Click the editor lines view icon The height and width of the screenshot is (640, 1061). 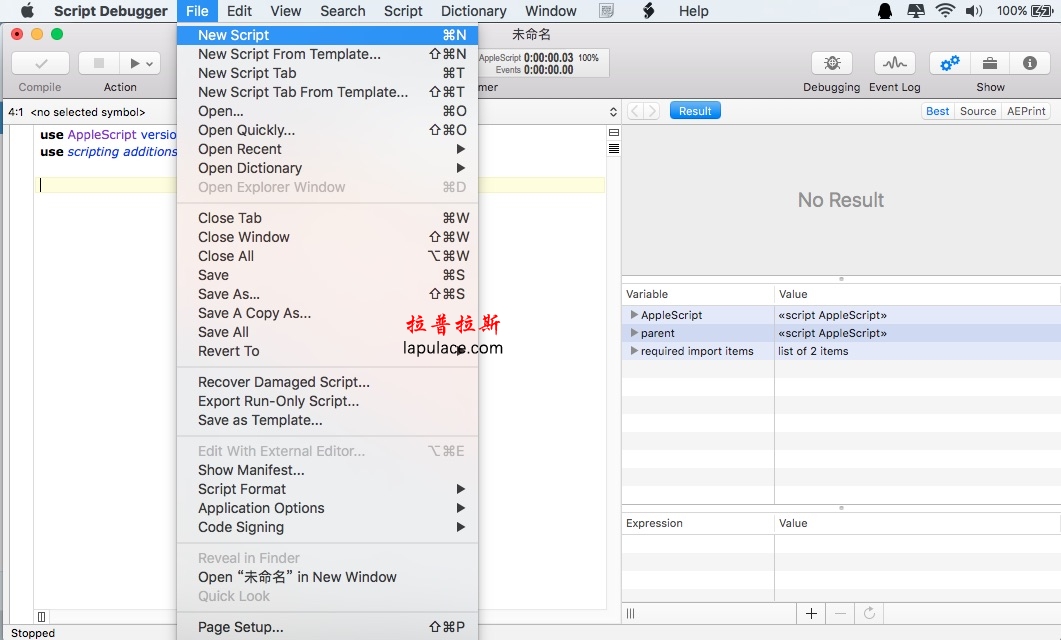coord(614,148)
